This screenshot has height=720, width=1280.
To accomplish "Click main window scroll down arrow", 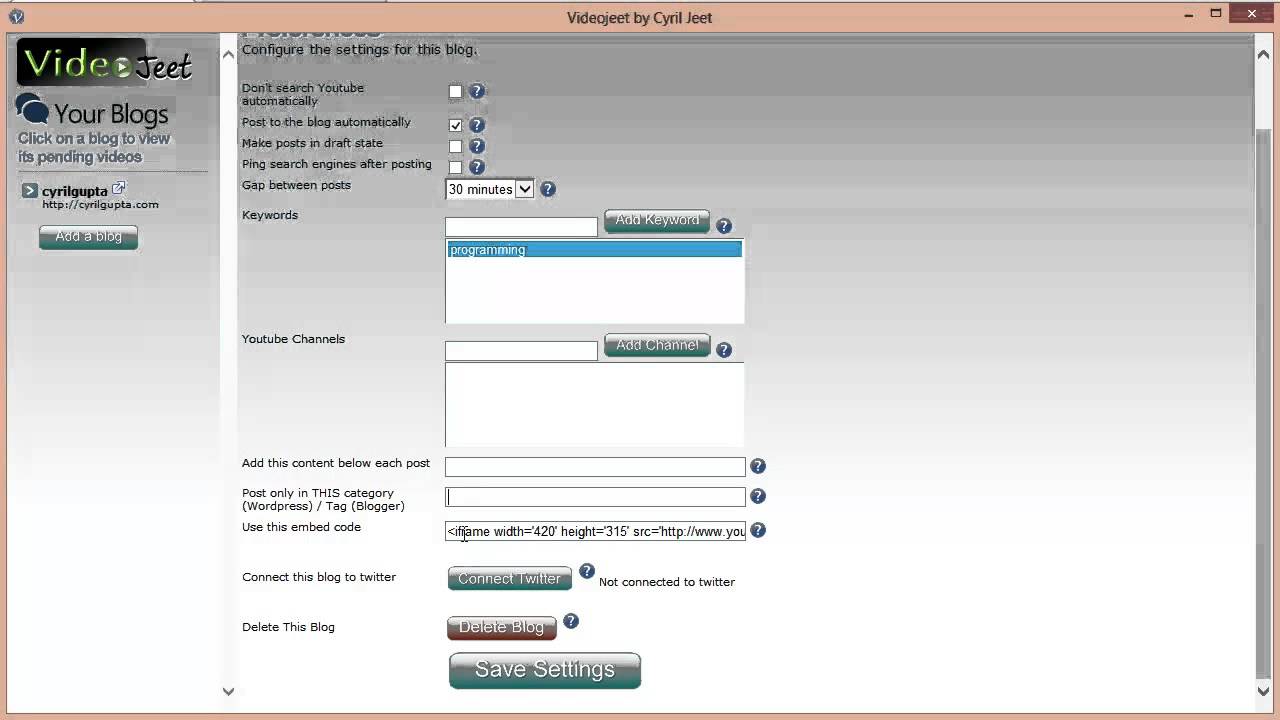I will point(1263,691).
